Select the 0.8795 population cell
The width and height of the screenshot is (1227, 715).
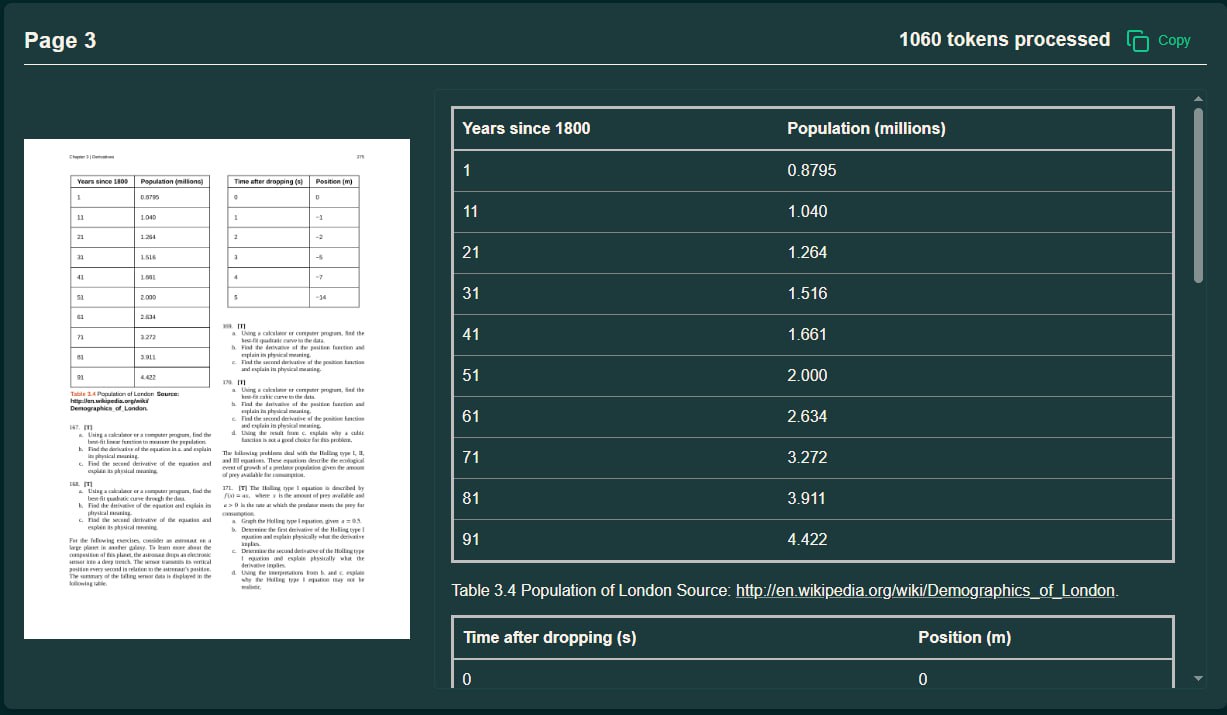point(811,170)
